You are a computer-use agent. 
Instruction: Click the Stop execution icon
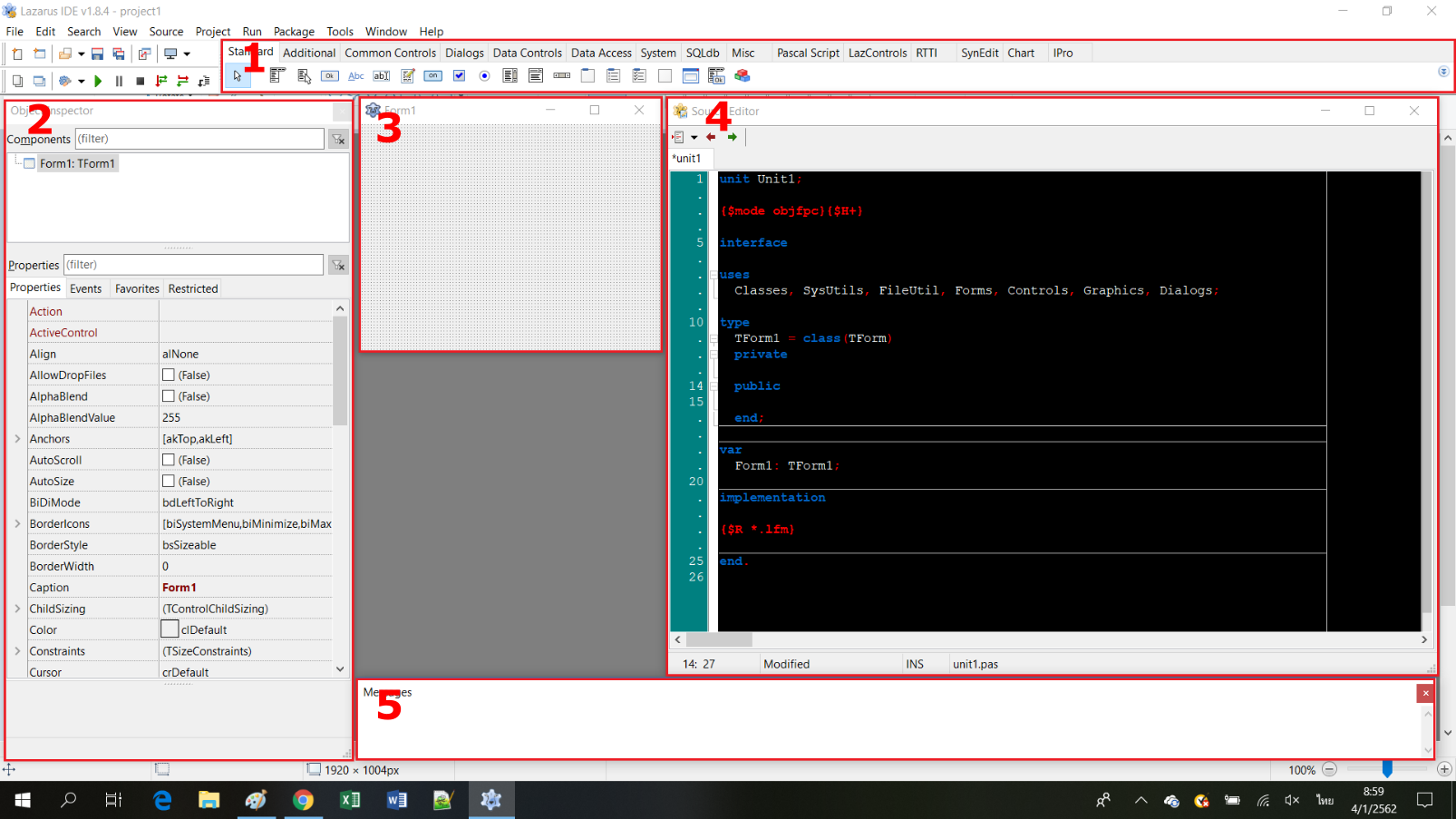(x=140, y=81)
